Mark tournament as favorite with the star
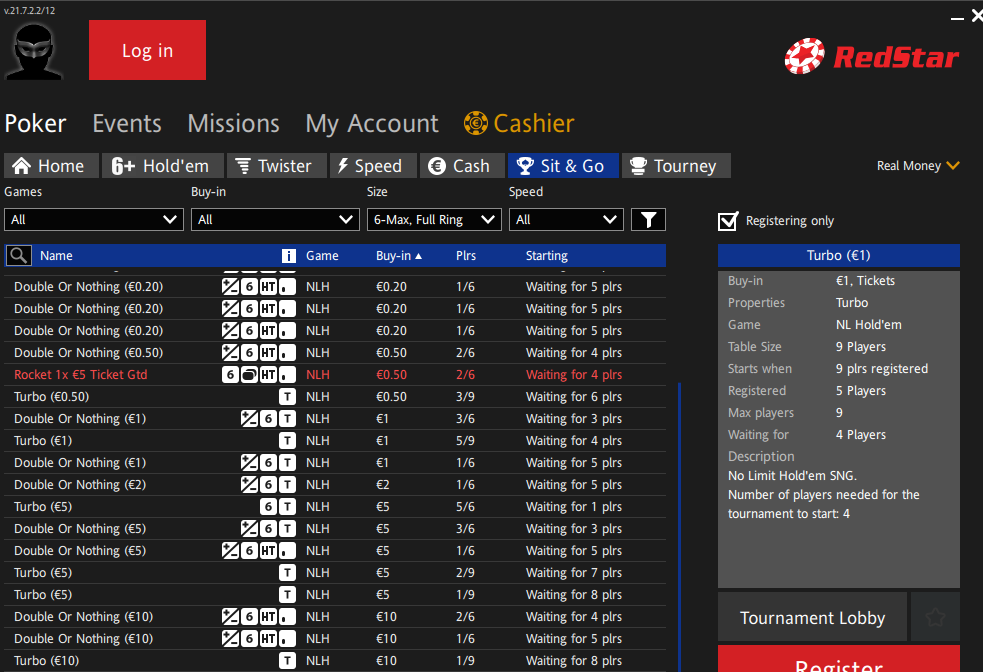The height and width of the screenshot is (672, 983). tap(935, 617)
